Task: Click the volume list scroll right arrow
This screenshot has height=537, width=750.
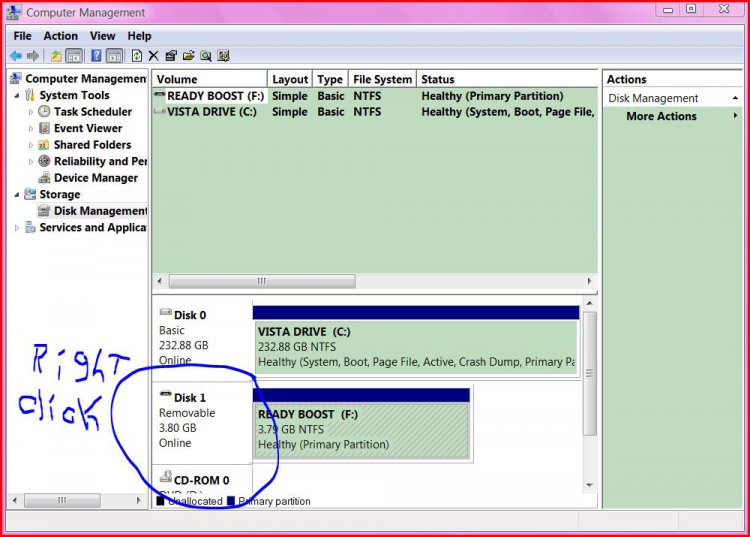Action: (x=589, y=281)
